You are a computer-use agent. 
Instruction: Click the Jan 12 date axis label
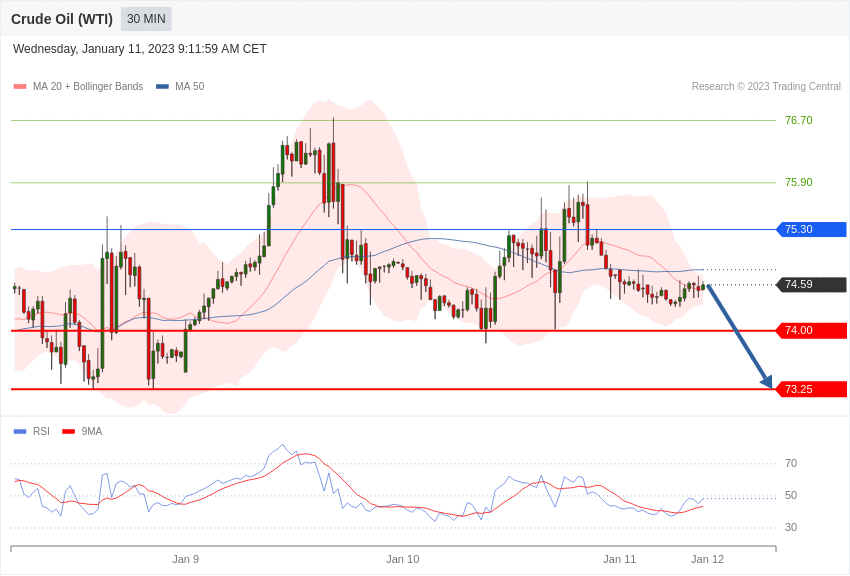tap(707, 559)
